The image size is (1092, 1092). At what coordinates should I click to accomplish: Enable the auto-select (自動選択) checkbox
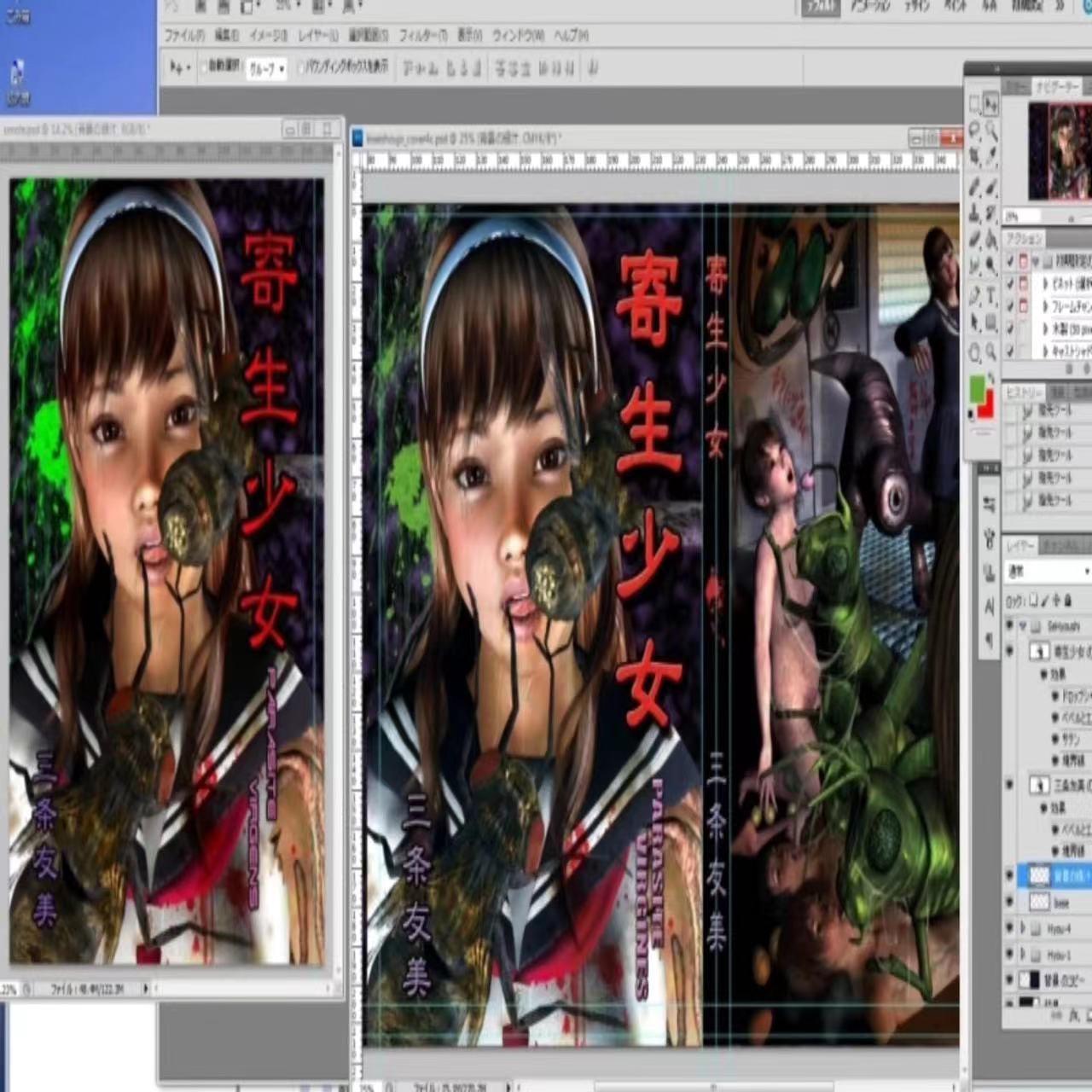point(204,67)
